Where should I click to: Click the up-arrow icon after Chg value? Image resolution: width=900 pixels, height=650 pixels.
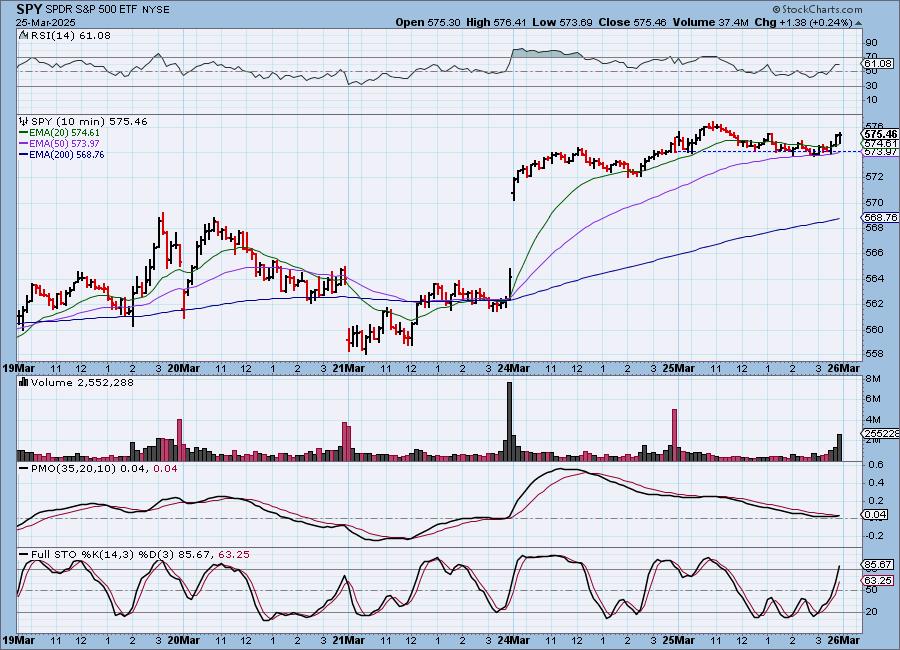(858, 23)
